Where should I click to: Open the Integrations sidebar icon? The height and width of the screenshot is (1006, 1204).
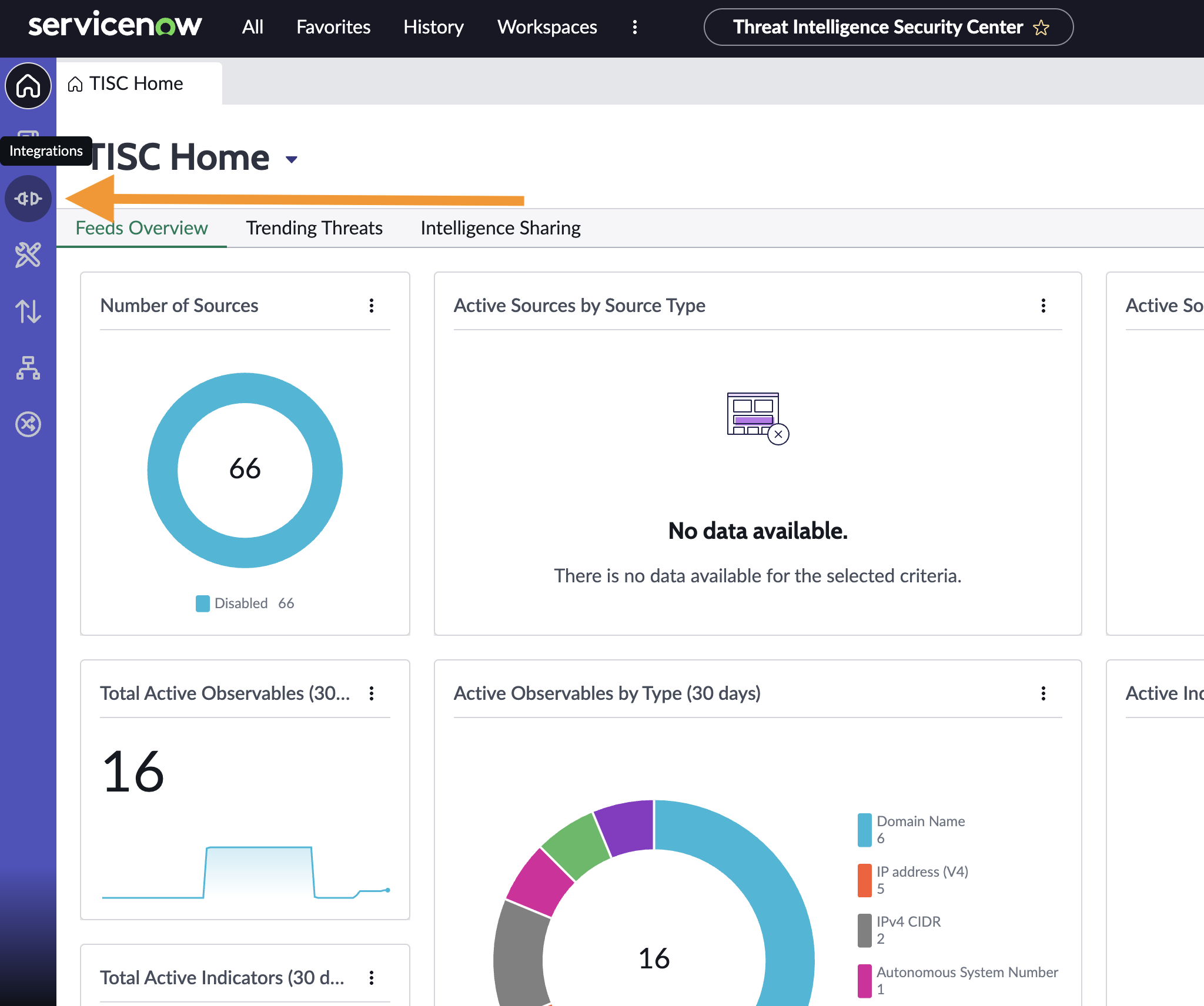[28, 199]
